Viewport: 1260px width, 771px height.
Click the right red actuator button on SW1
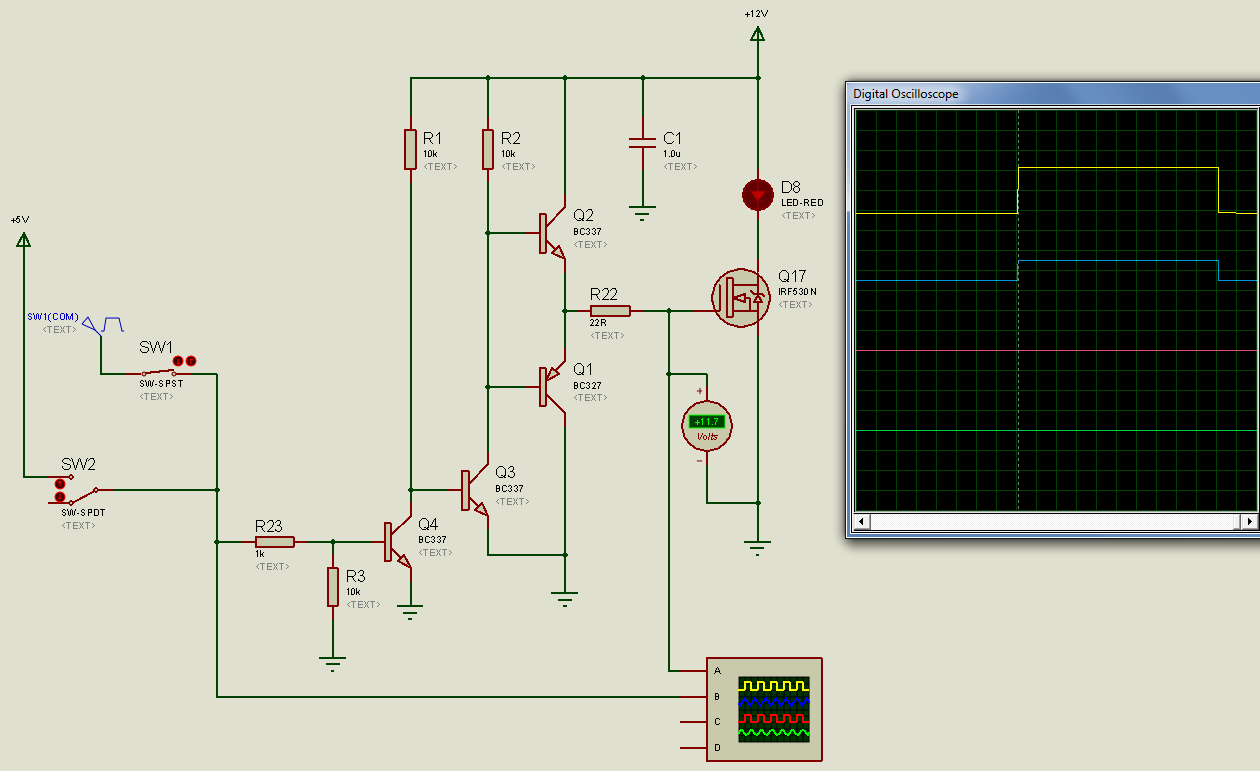pyautogui.click(x=190, y=361)
